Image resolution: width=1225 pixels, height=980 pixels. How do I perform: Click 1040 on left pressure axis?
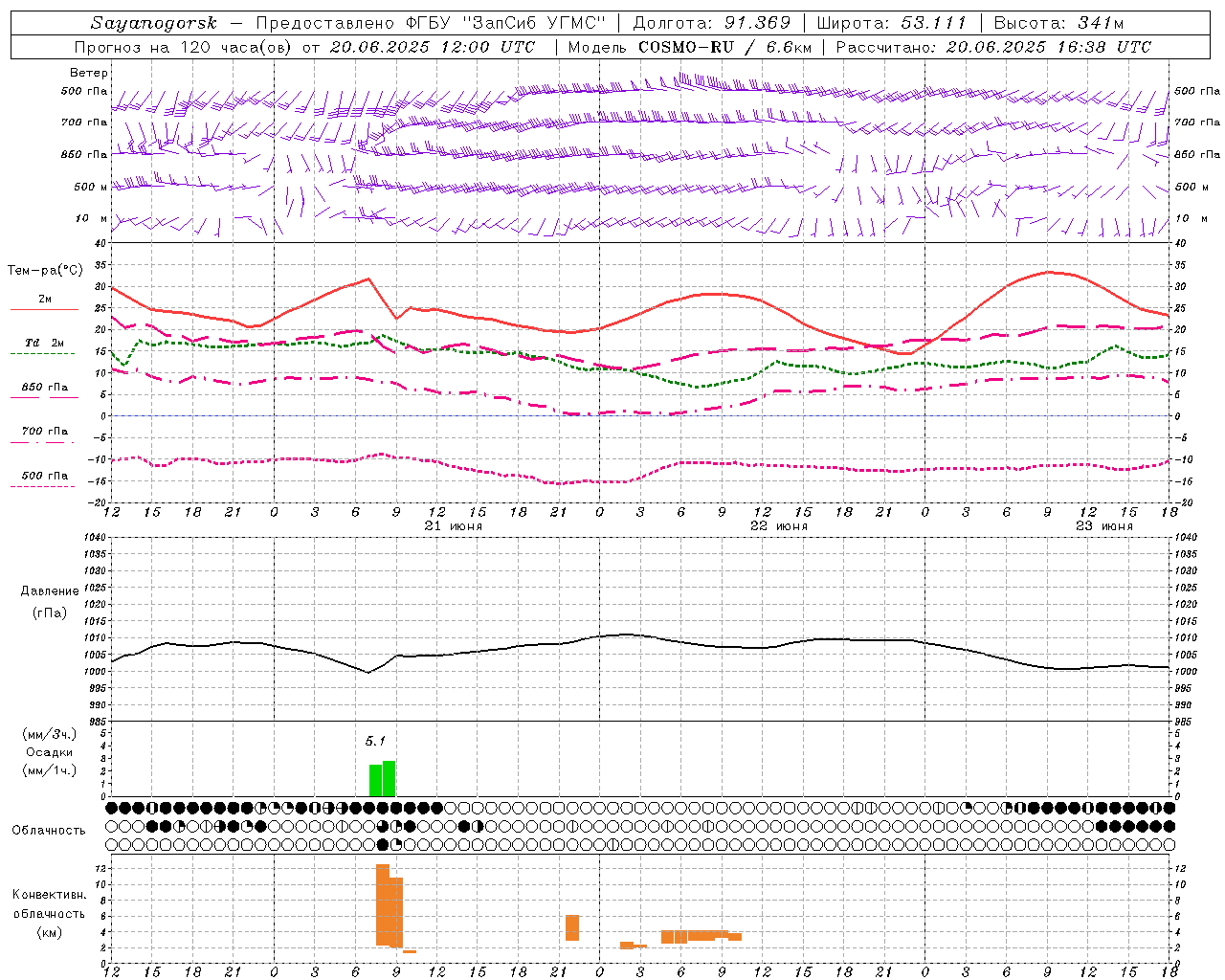point(95,537)
